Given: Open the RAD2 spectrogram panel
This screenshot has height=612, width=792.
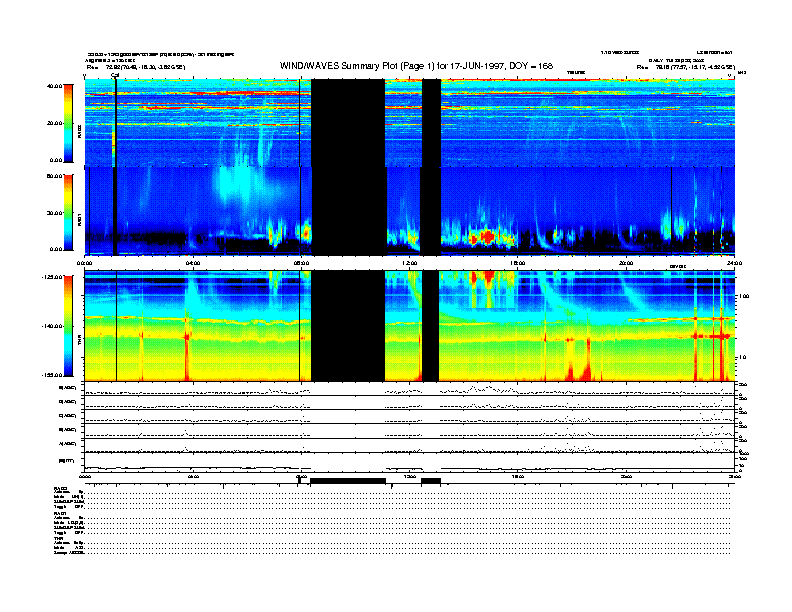Looking at the screenshot, I should pos(410,123).
